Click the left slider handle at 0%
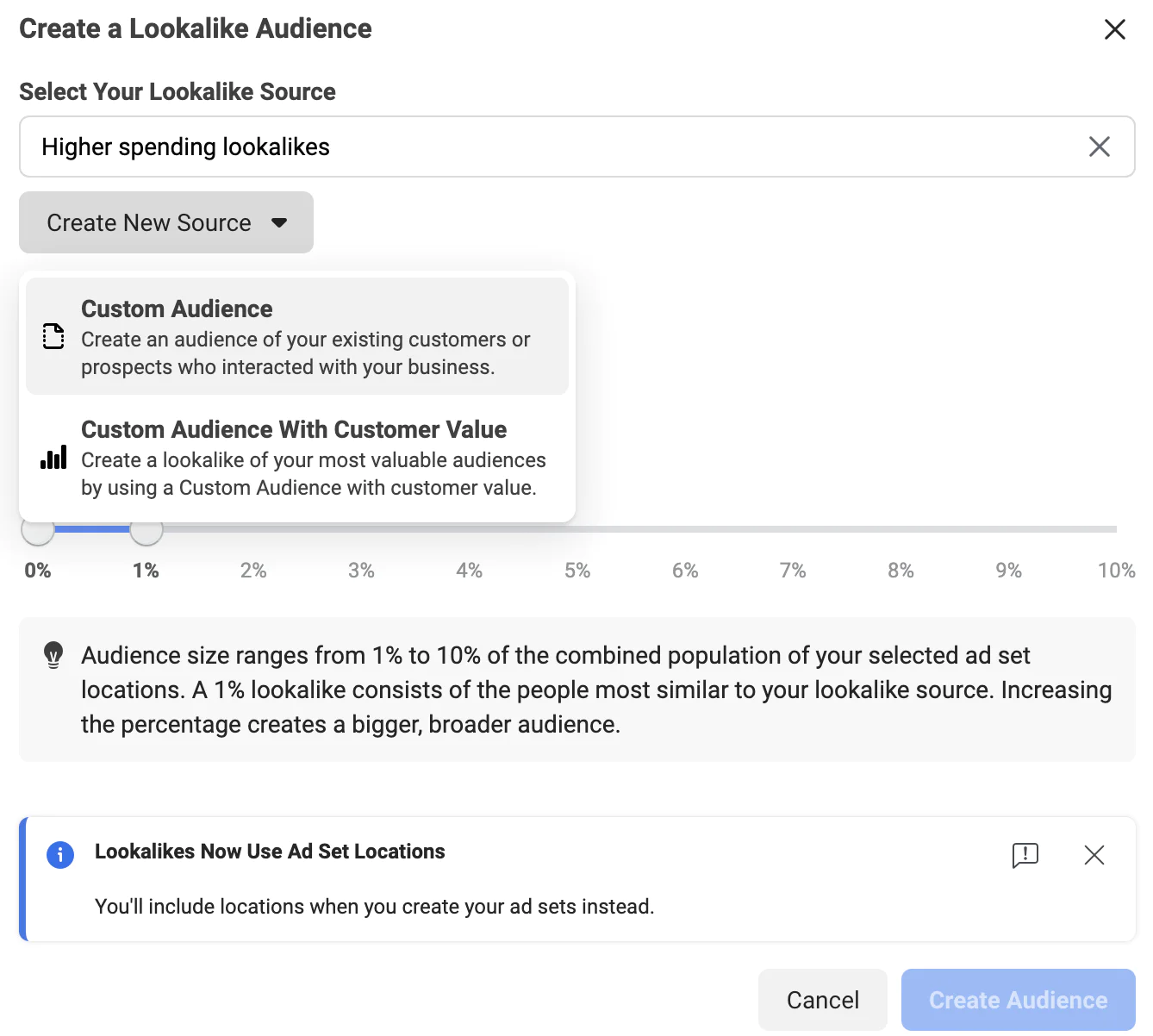Viewport: 1153px width, 1036px height. [37, 531]
